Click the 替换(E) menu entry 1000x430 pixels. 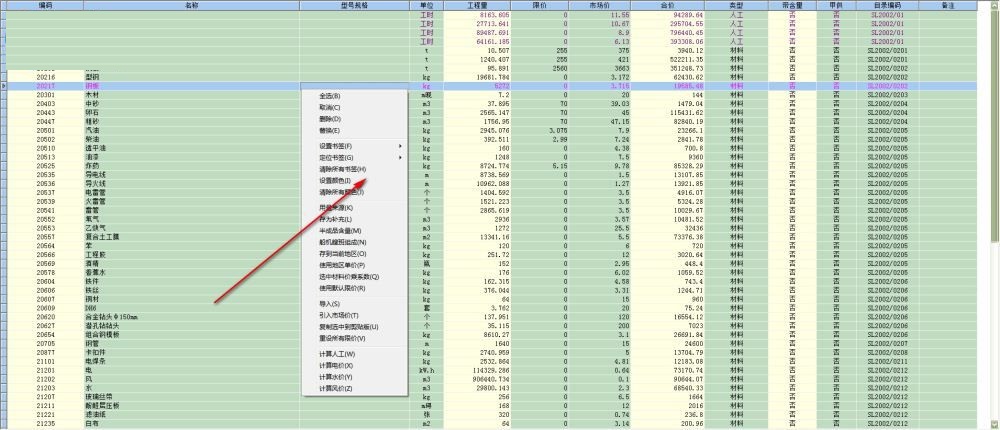(330, 130)
